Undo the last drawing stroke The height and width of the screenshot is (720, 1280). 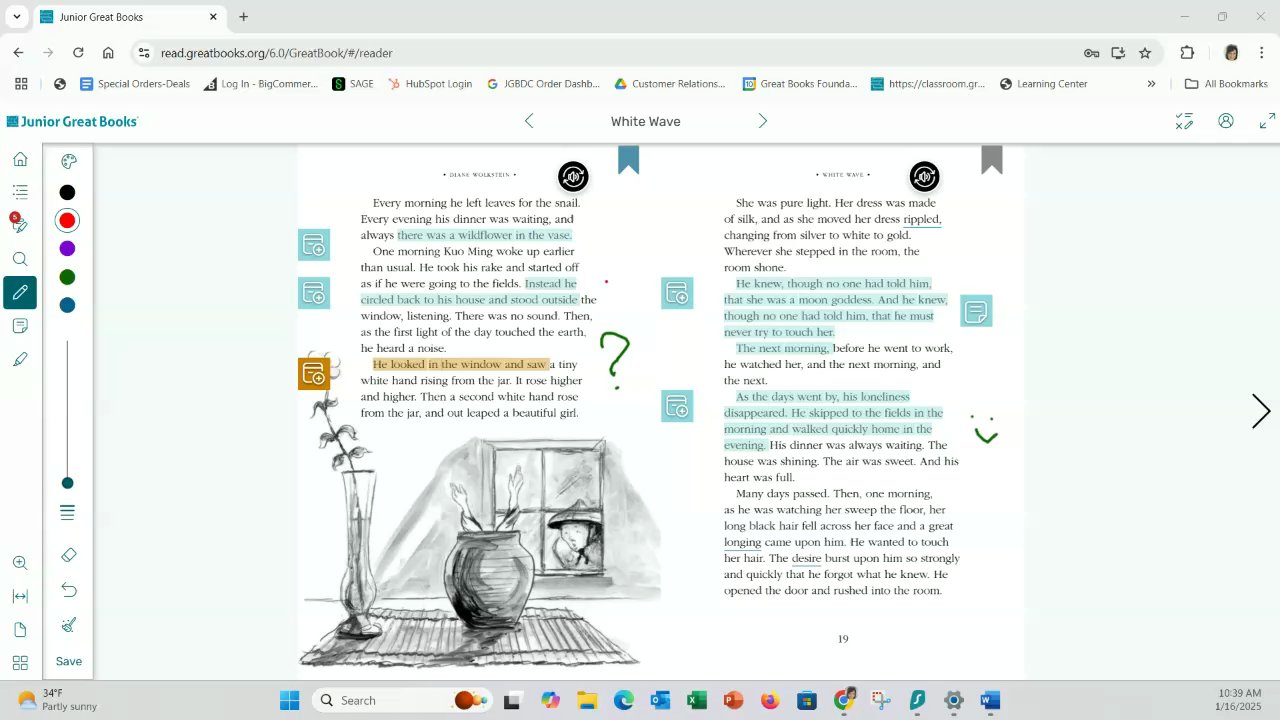69,590
